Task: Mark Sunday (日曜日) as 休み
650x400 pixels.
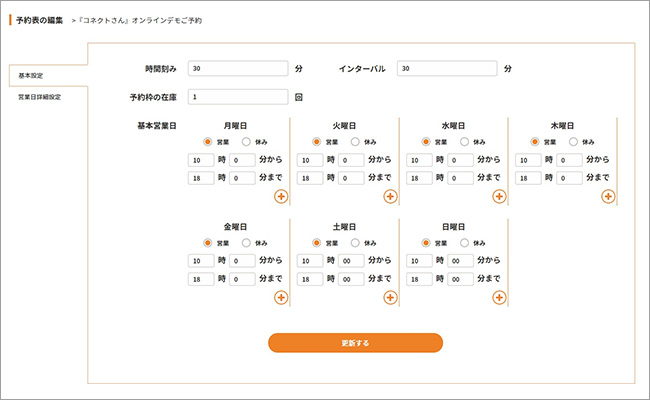Action: click(x=464, y=243)
